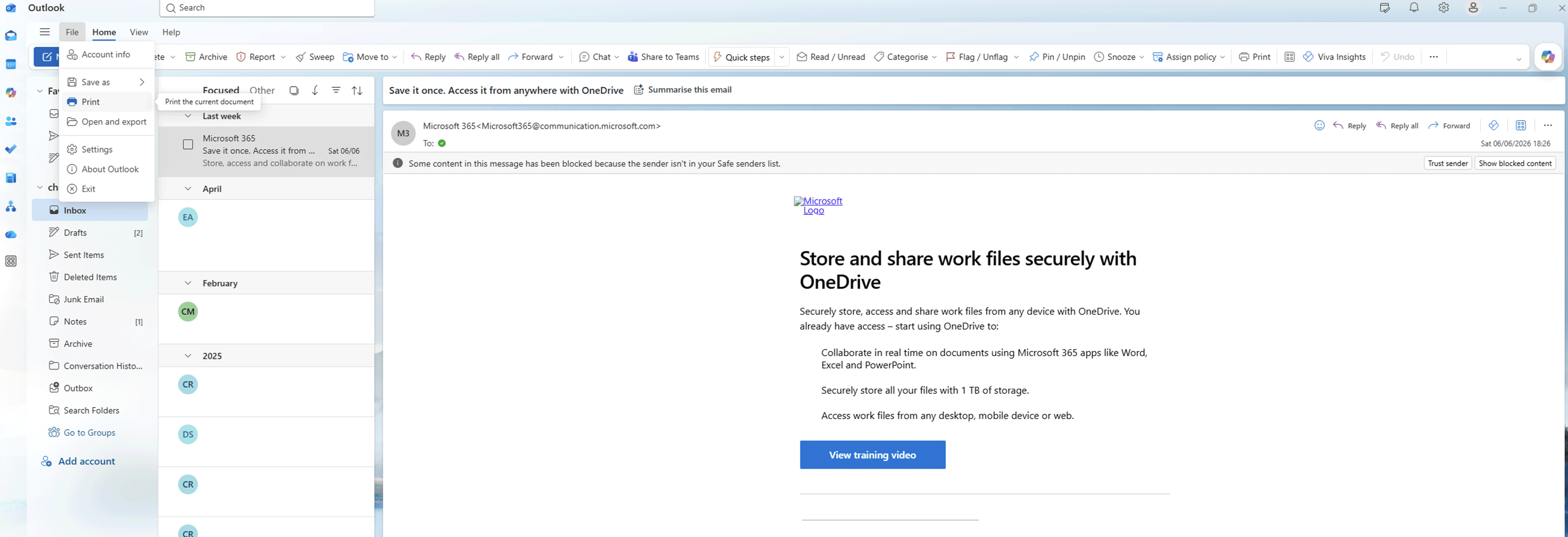Open the Sent Items folder
Screen dimensions: 1568x537
pyautogui.click(x=90, y=255)
